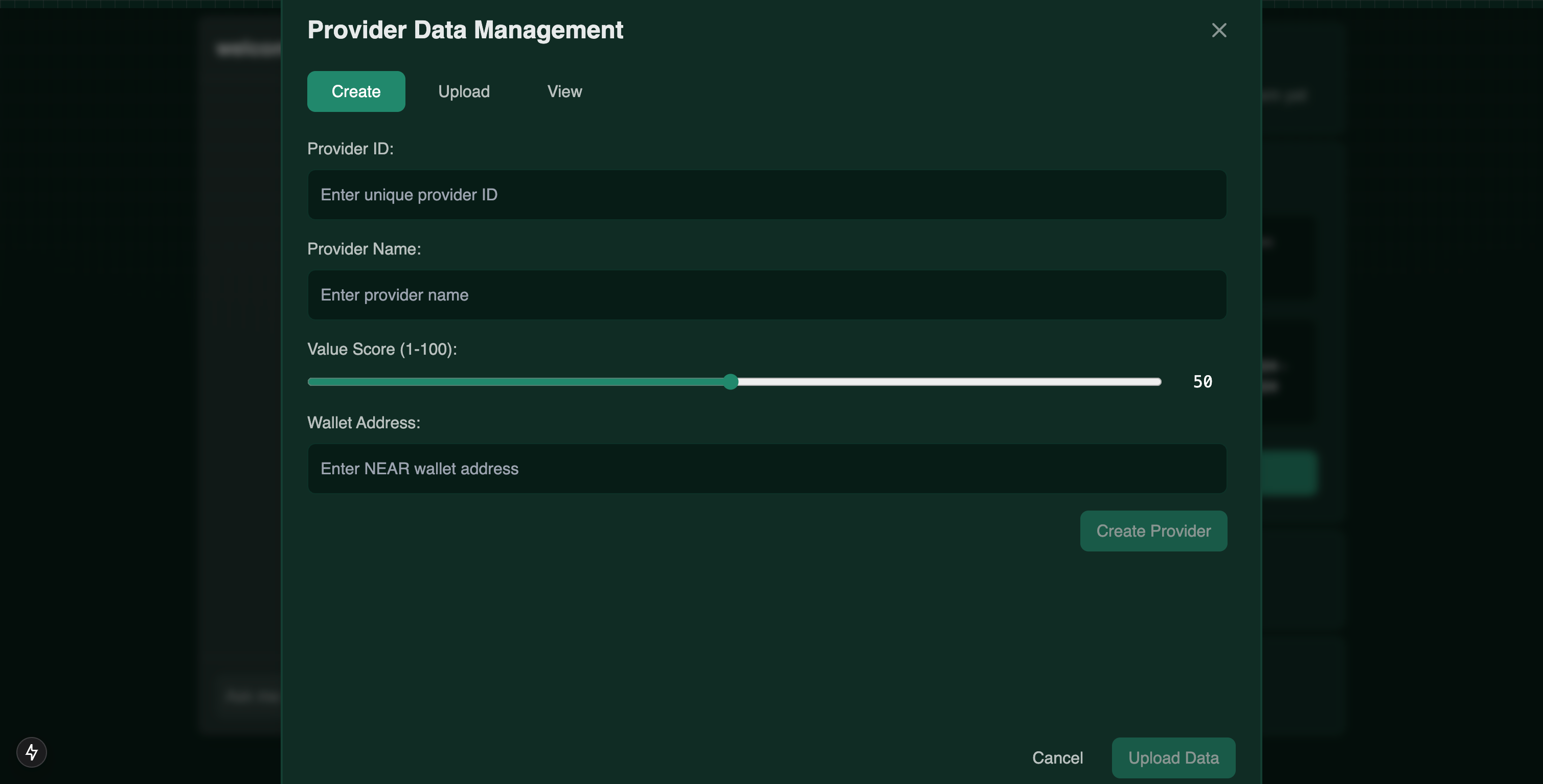Click the Provider Name label
The height and width of the screenshot is (784, 1543).
[x=364, y=249]
